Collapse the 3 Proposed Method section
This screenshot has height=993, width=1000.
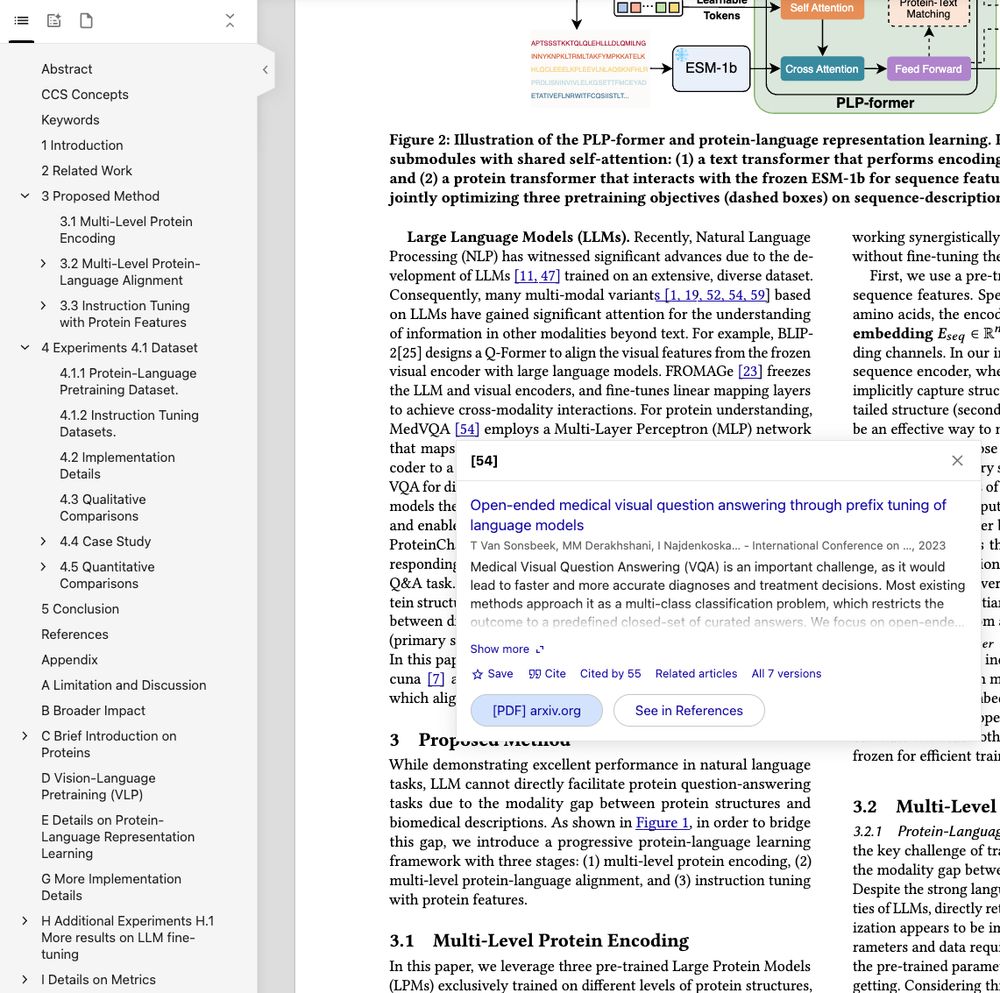(x=25, y=196)
